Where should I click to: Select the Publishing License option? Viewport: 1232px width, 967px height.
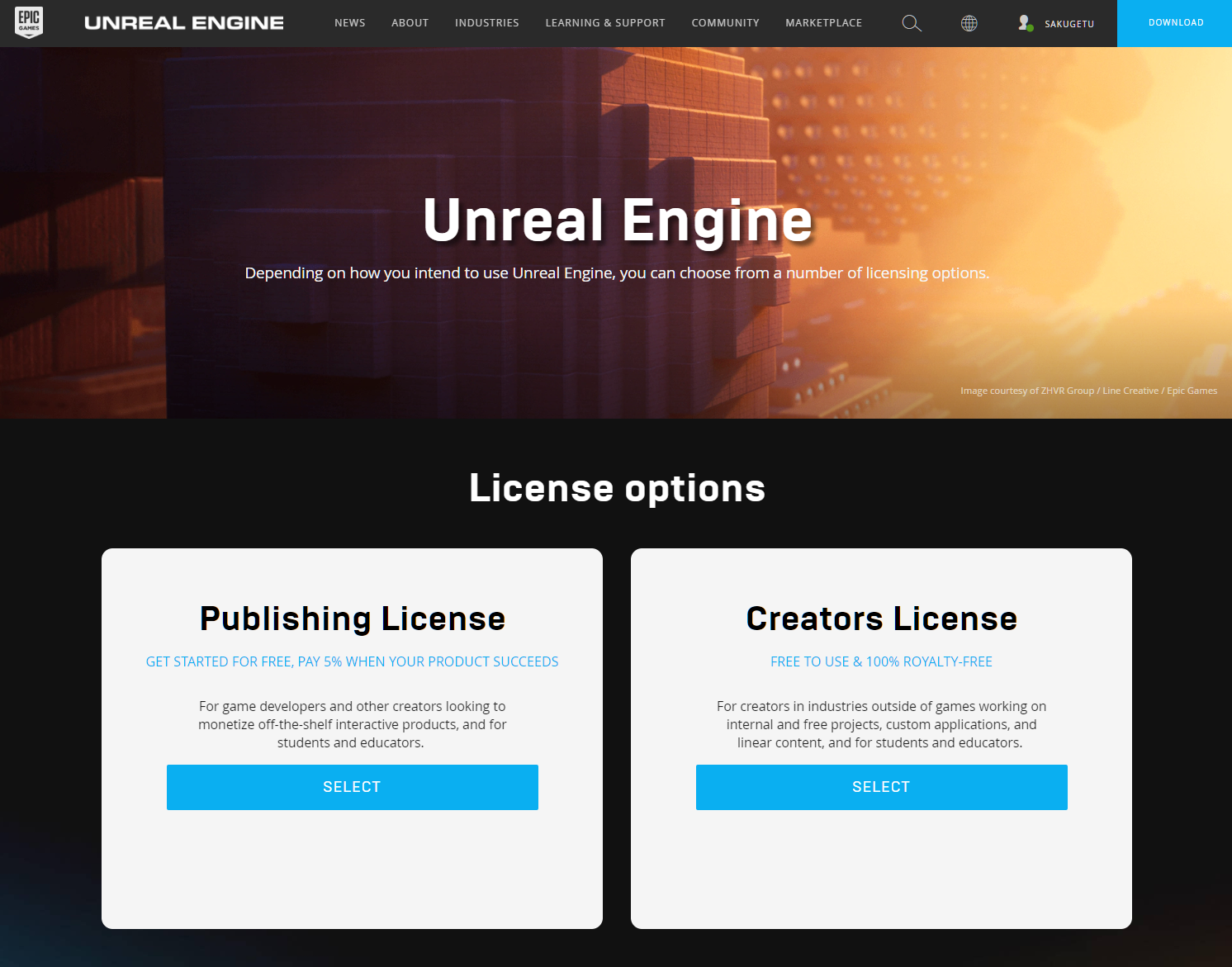coord(353,787)
